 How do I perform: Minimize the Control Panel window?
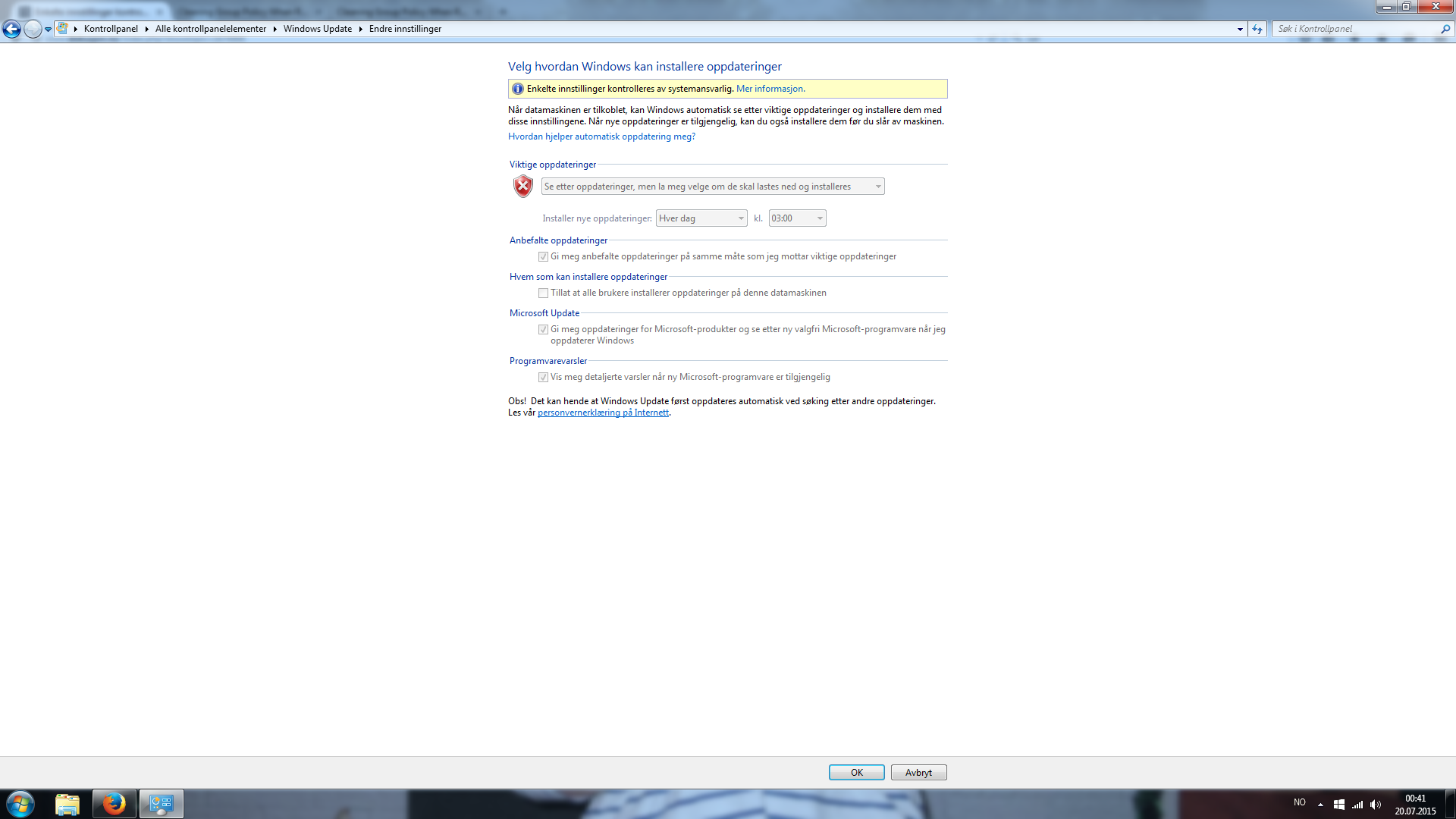tap(1386, 6)
